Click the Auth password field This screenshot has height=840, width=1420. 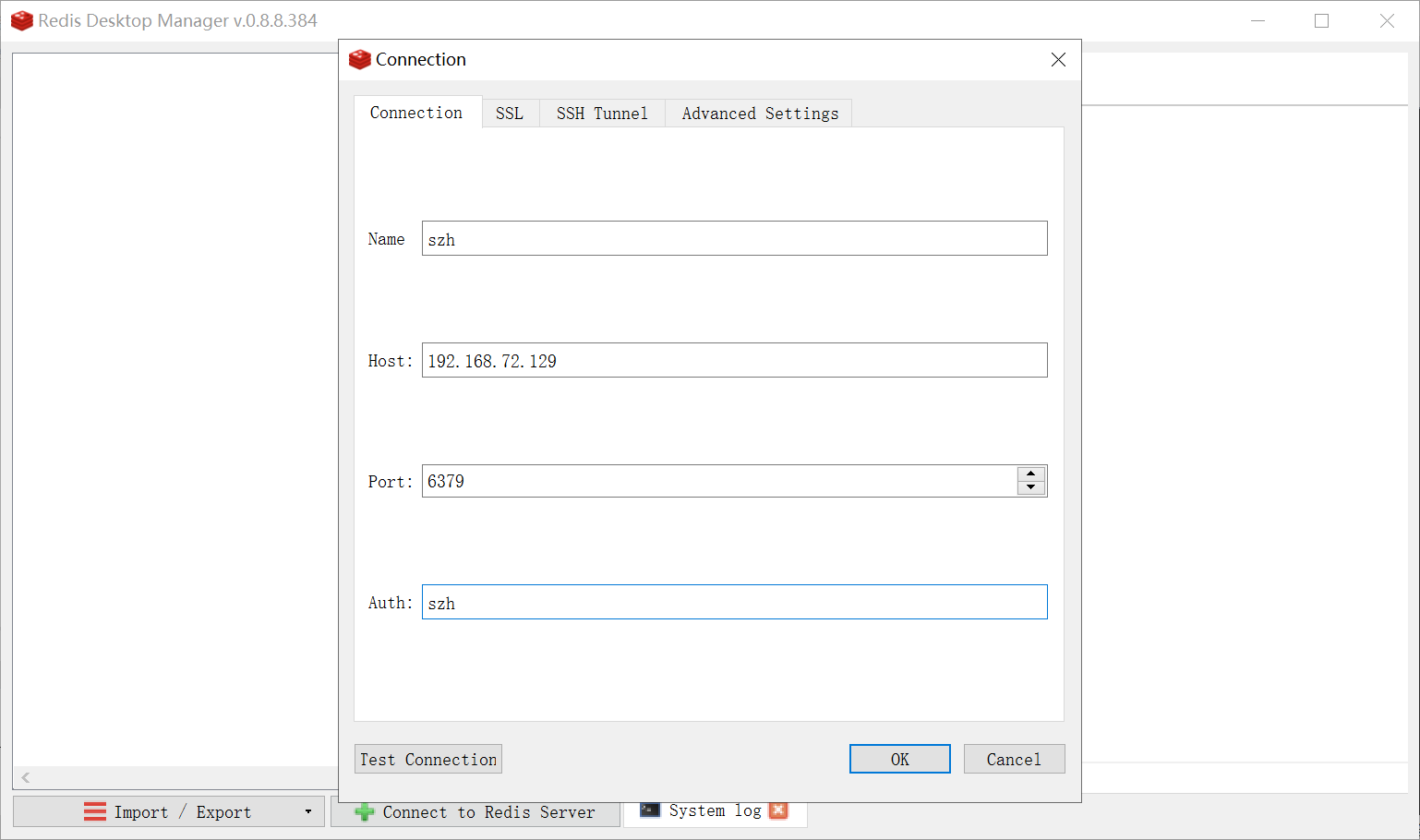(x=735, y=602)
